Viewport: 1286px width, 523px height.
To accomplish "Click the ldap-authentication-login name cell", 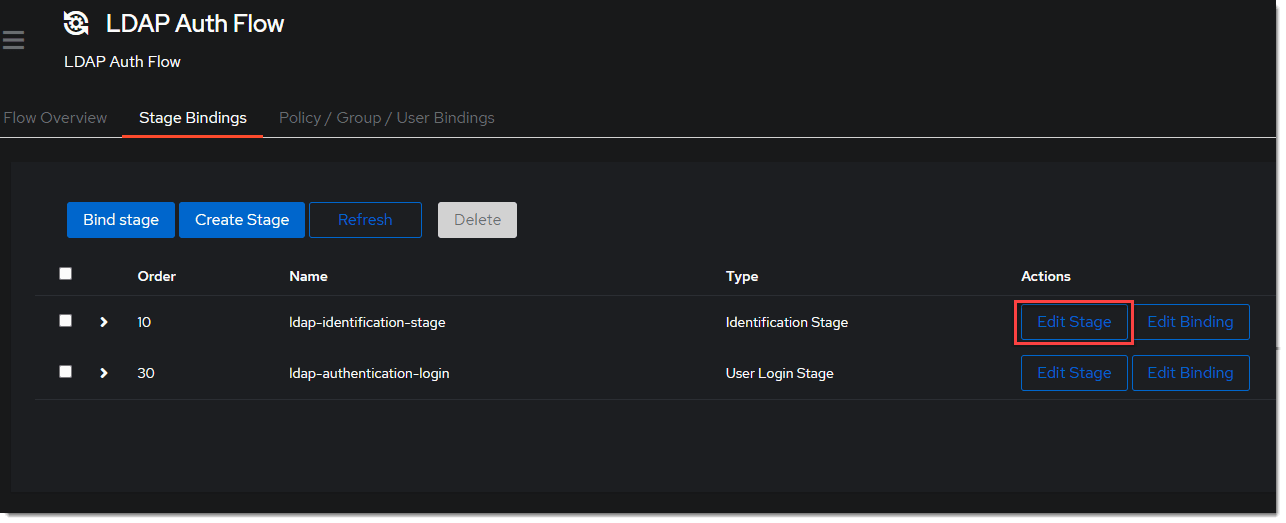I will [369, 373].
